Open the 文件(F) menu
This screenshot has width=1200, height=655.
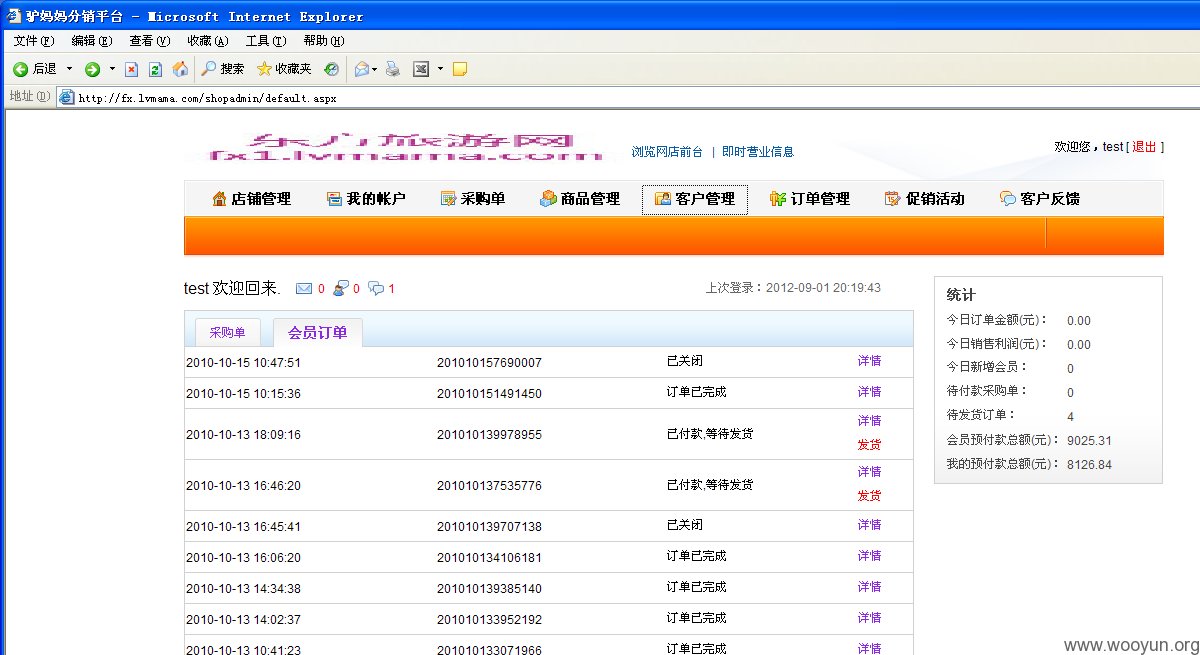(34, 41)
